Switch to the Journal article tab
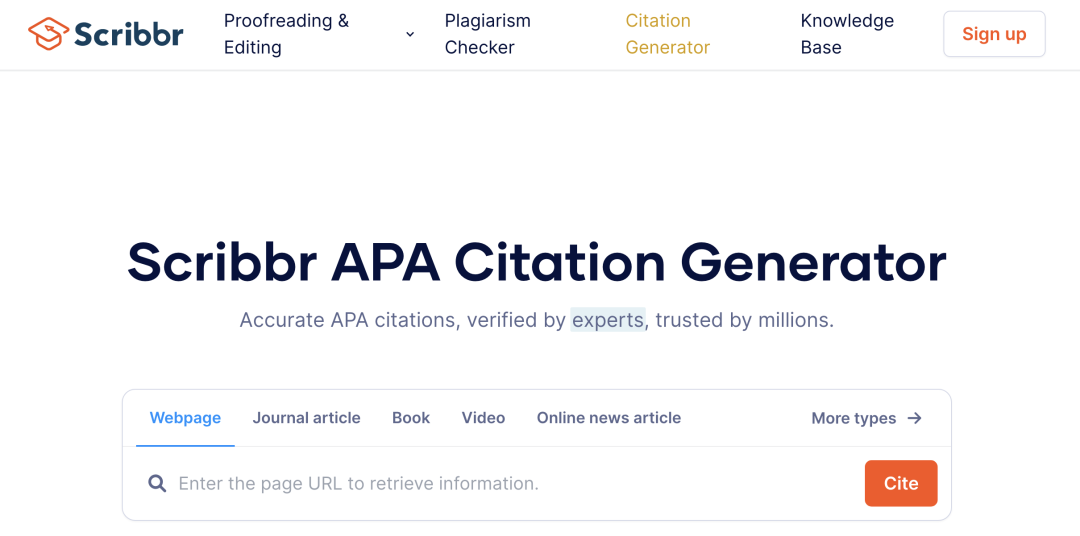This screenshot has height=536, width=1080. coord(307,418)
